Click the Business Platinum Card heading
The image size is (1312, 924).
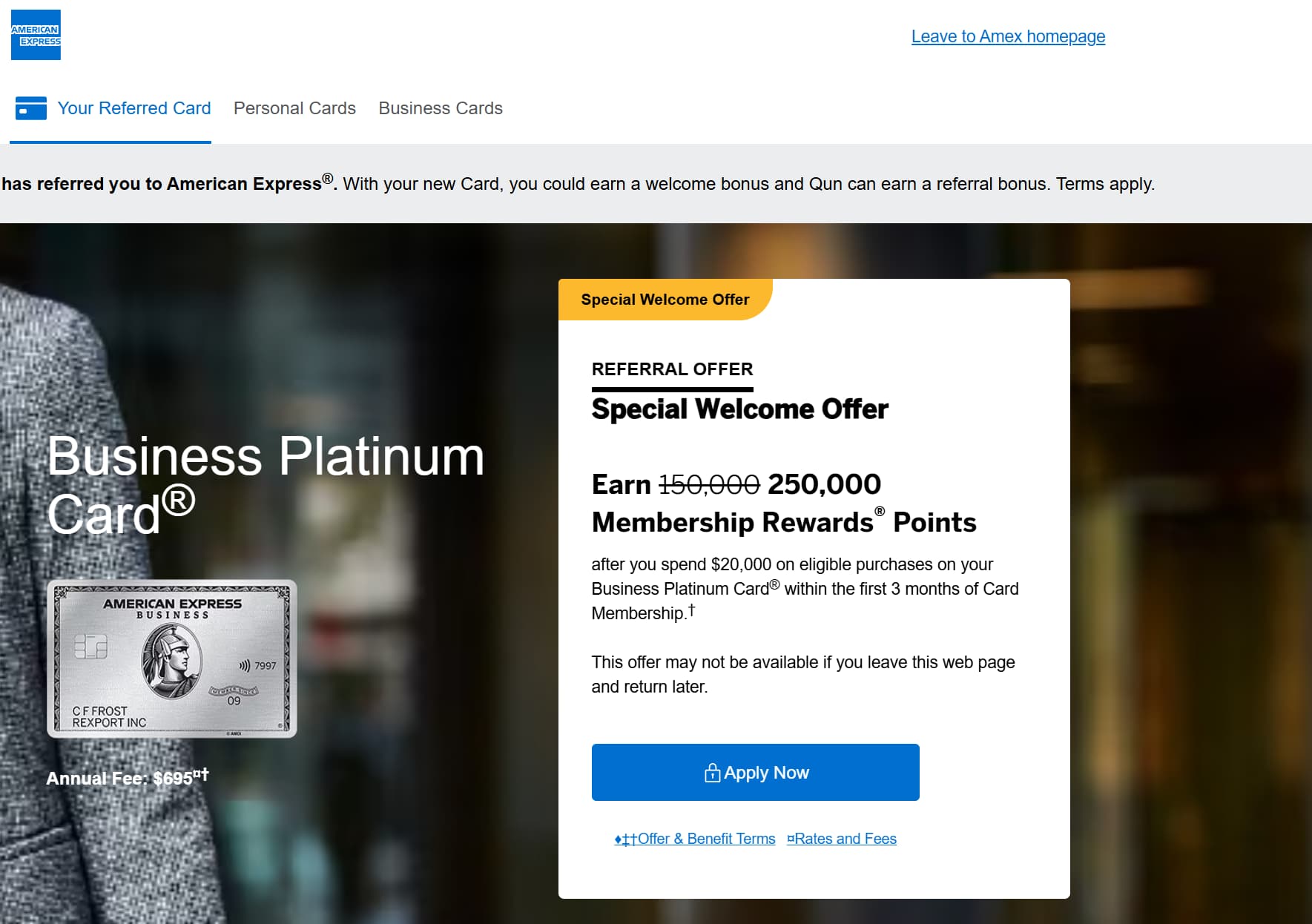266,484
